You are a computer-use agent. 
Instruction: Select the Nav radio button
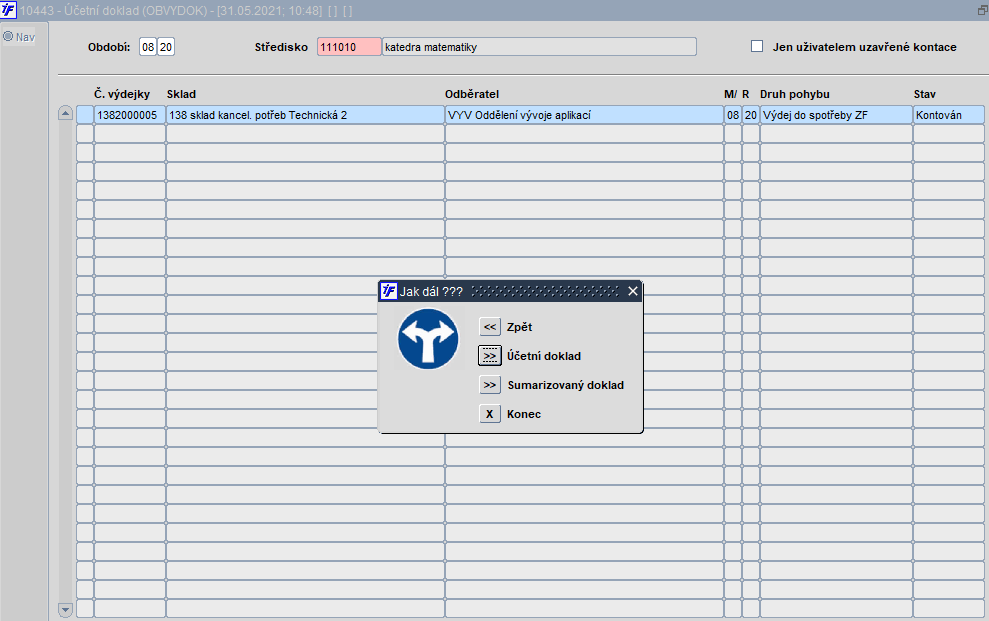pos(8,37)
